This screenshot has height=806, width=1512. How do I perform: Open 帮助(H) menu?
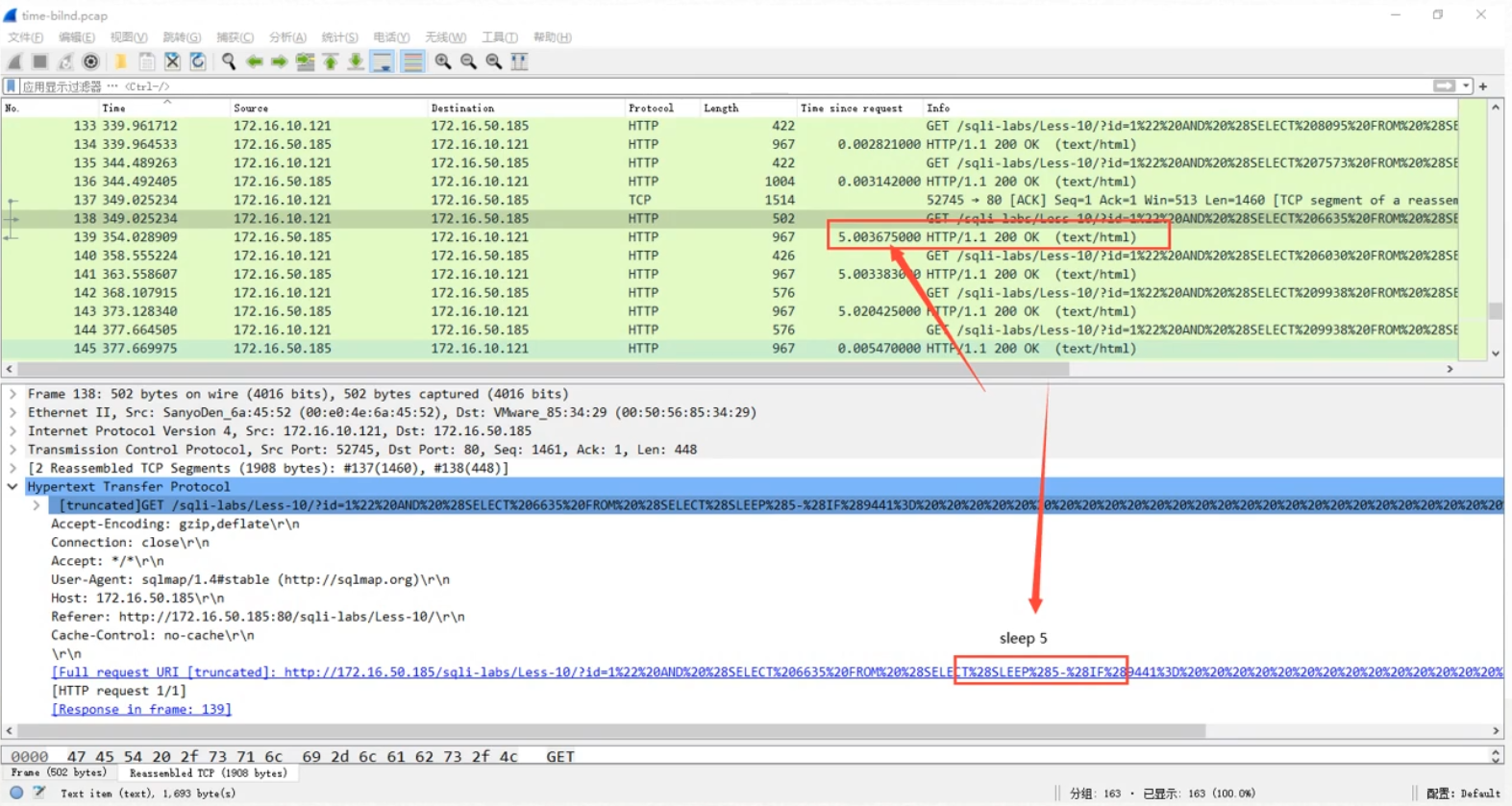pos(552,37)
